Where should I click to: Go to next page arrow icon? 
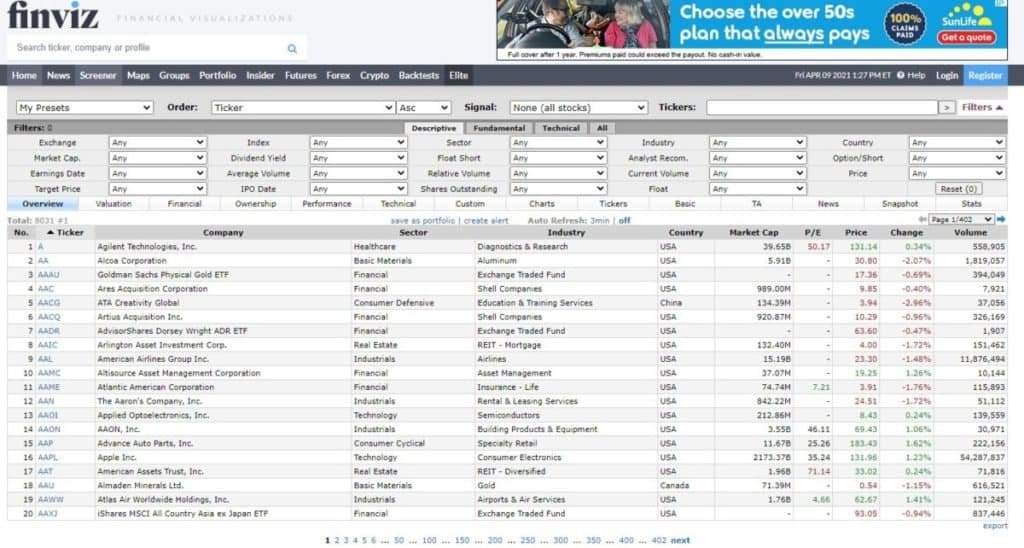coord(1001,219)
